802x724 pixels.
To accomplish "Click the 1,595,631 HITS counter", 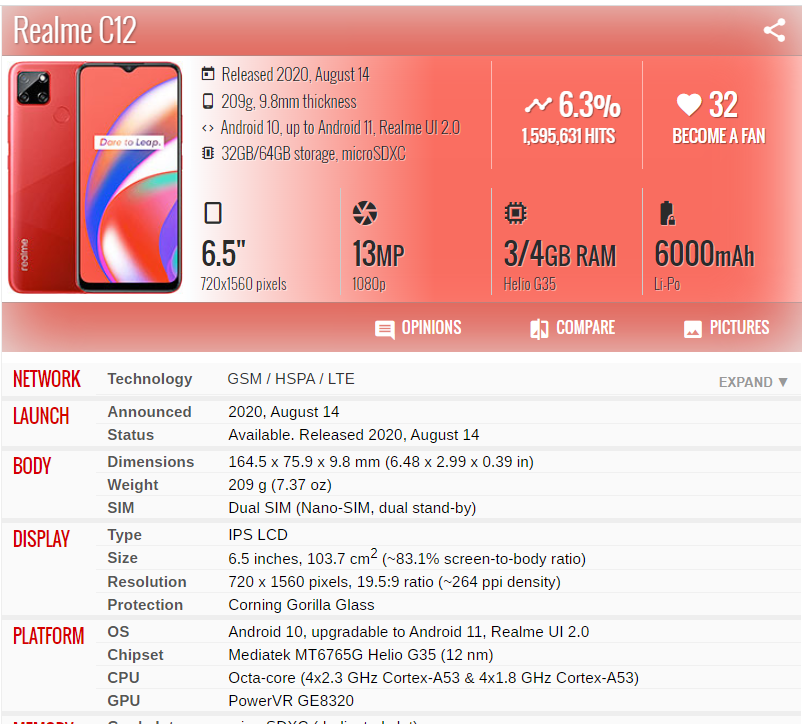I will [x=568, y=136].
